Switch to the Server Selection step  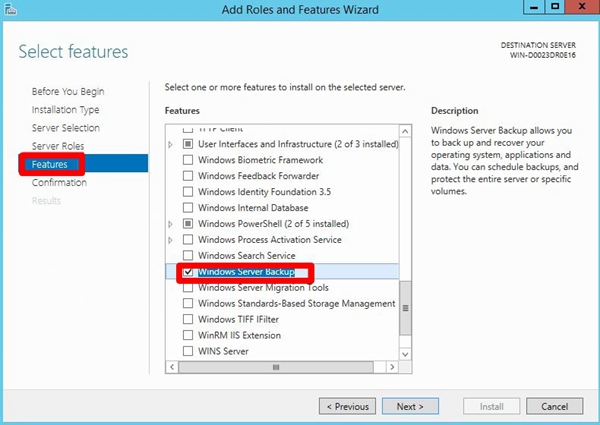(66, 128)
